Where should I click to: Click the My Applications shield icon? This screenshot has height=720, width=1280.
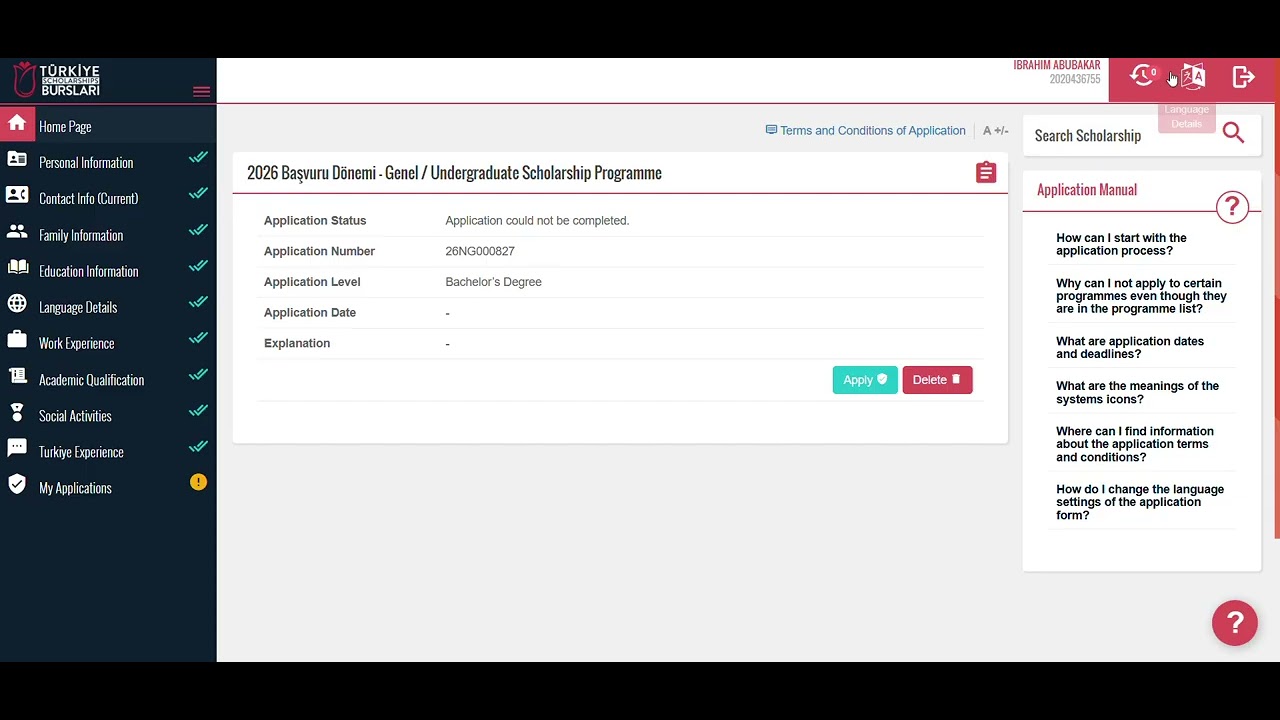coord(17,484)
